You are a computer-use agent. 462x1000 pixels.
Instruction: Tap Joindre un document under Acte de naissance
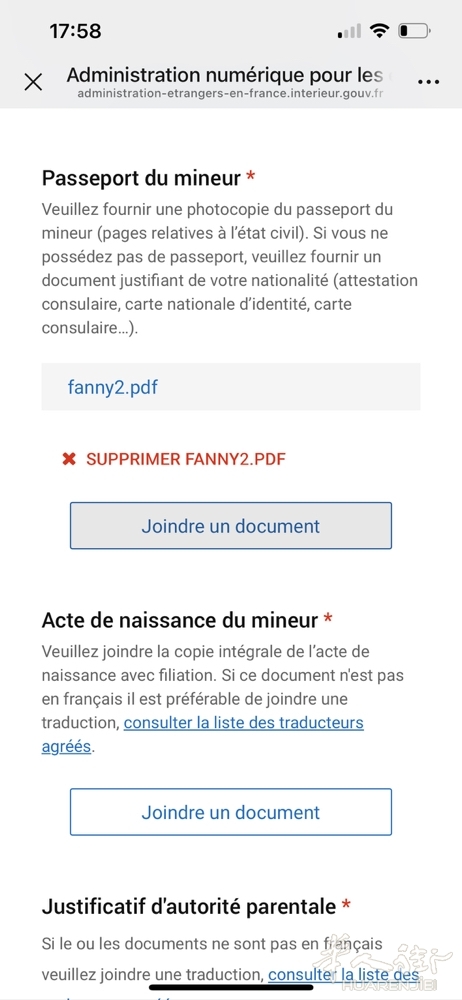231,812
